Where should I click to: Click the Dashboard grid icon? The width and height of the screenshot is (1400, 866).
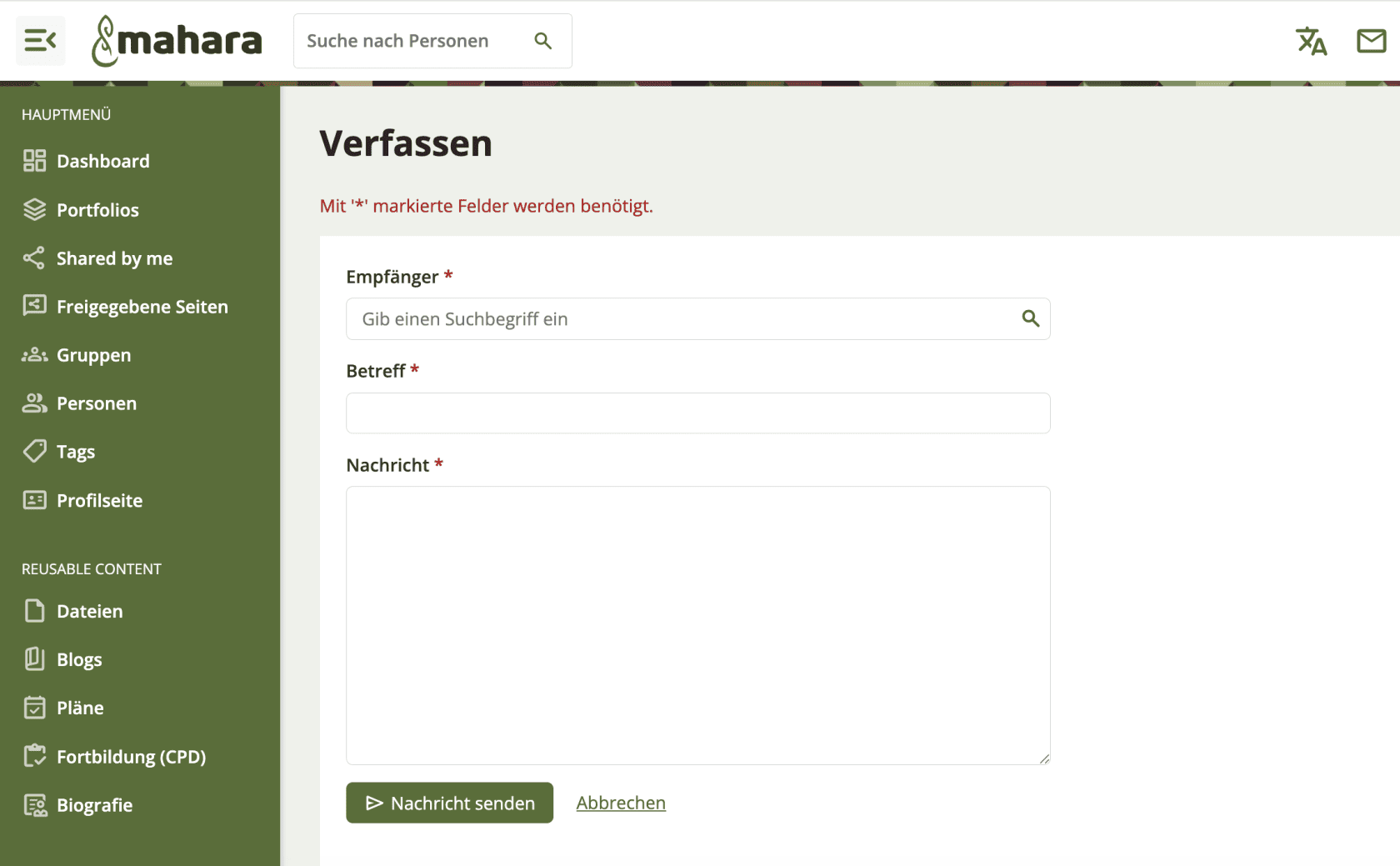tap(34, 161)
